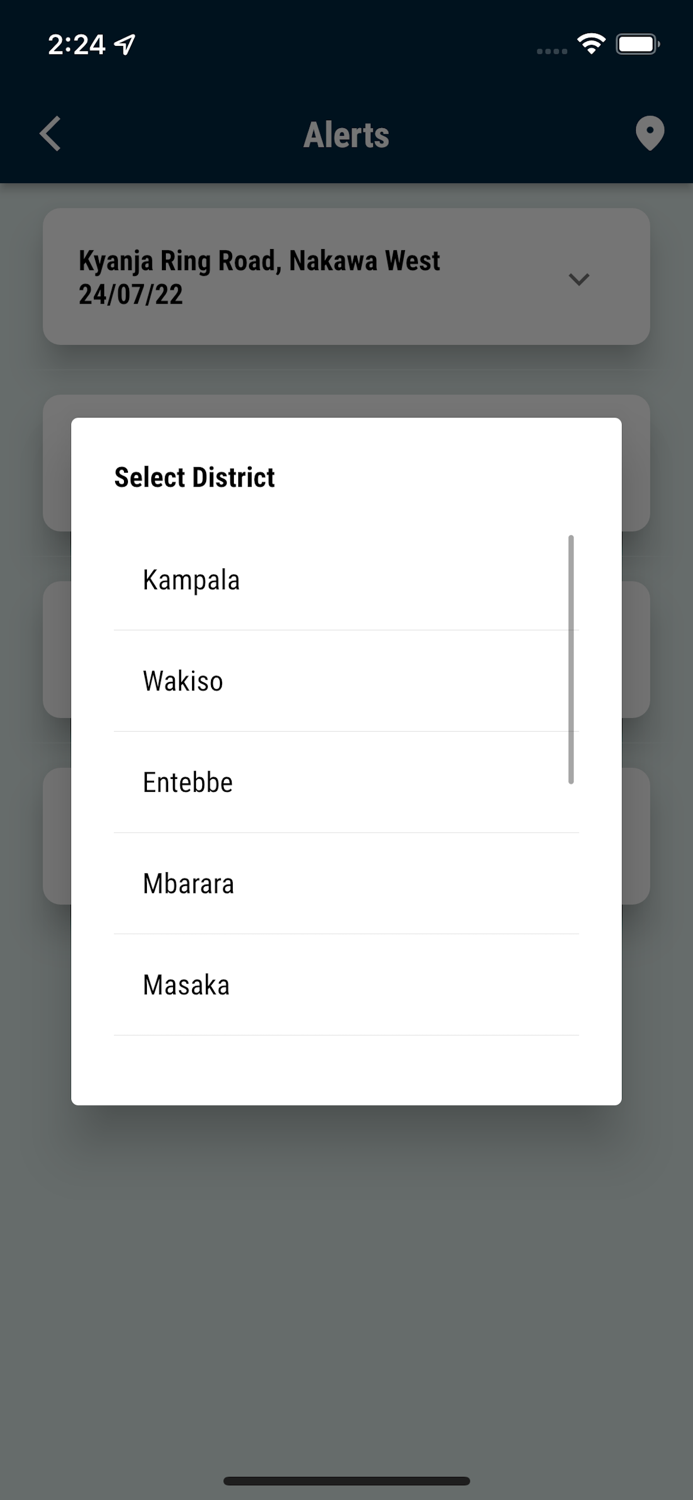
Task: Tap the Alerts page title
Action: [346, 135]
